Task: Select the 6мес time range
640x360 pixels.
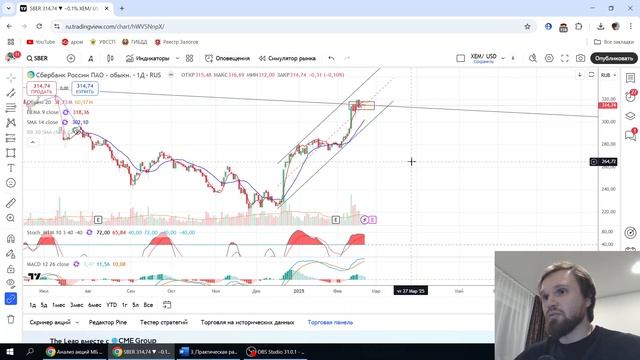Action: click(94, 305)
